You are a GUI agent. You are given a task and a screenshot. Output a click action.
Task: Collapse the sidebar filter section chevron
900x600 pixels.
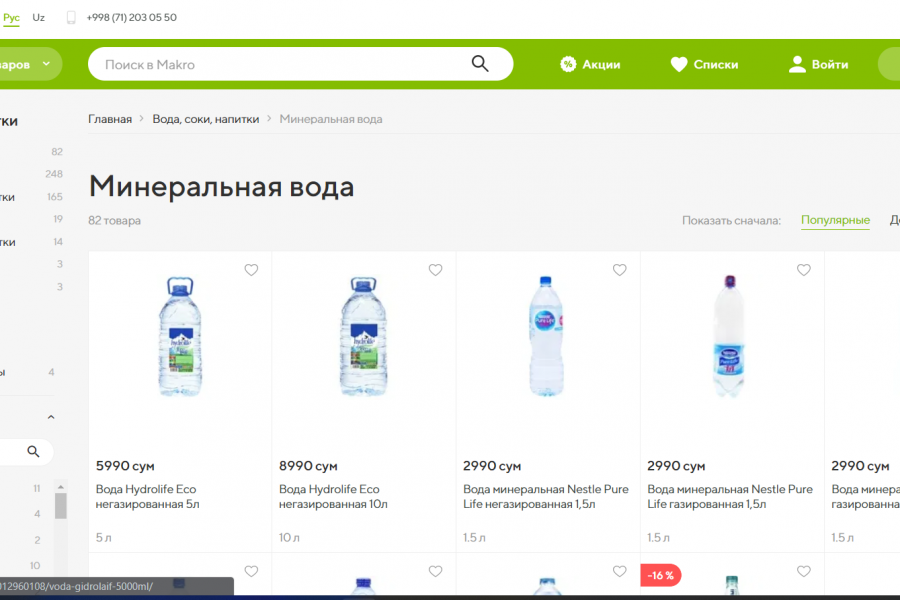point(51,417)
